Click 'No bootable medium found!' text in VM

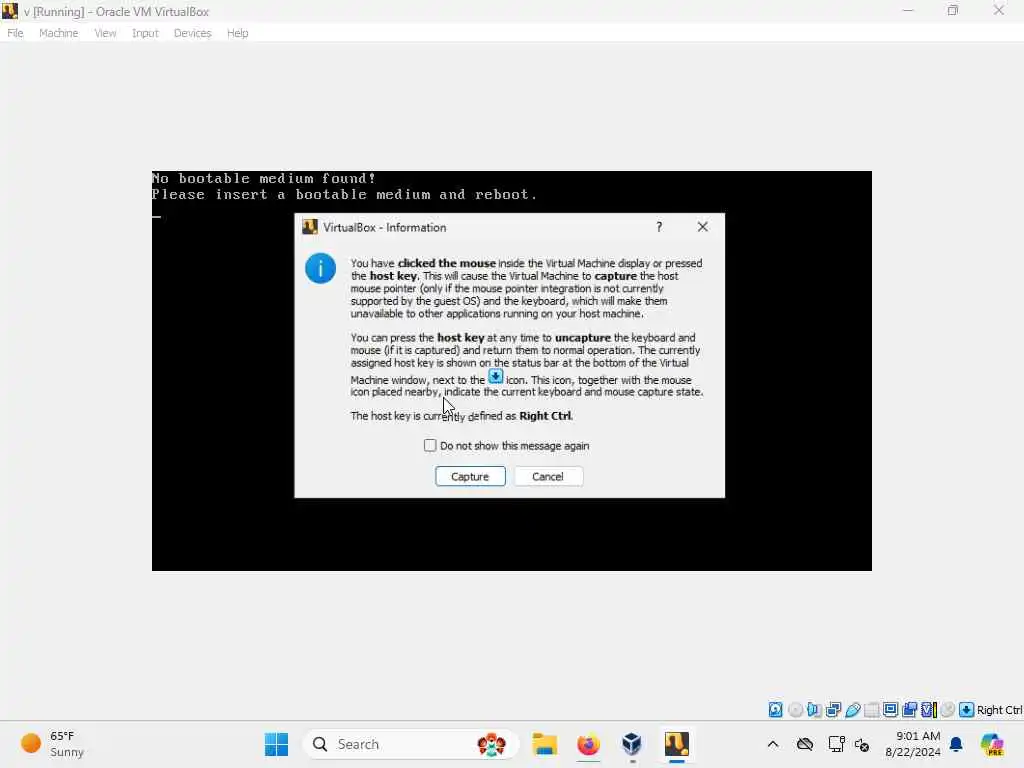(x=264, y=178)
